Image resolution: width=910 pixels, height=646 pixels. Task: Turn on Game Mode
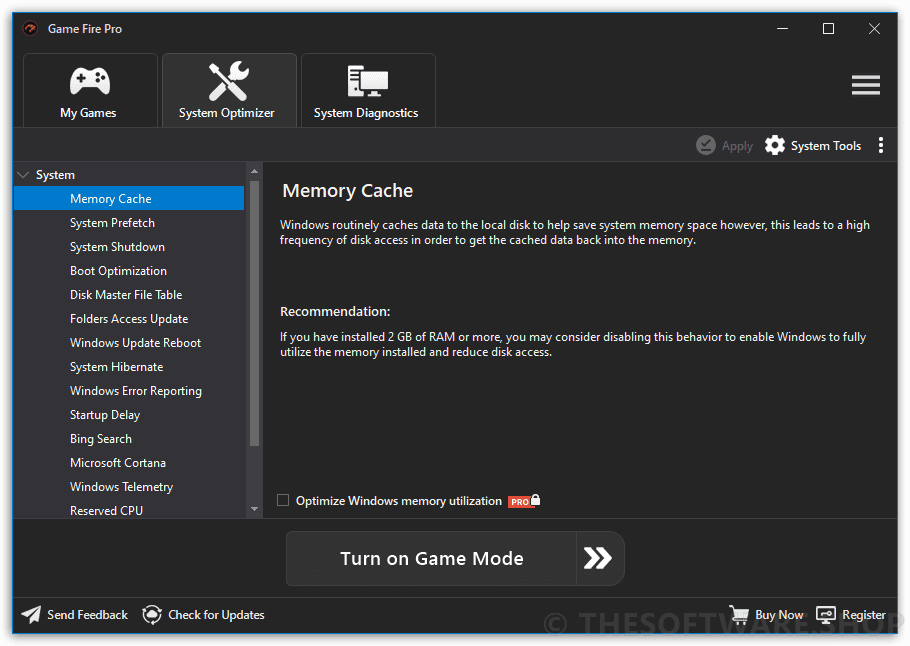click(x=431, y=558)
